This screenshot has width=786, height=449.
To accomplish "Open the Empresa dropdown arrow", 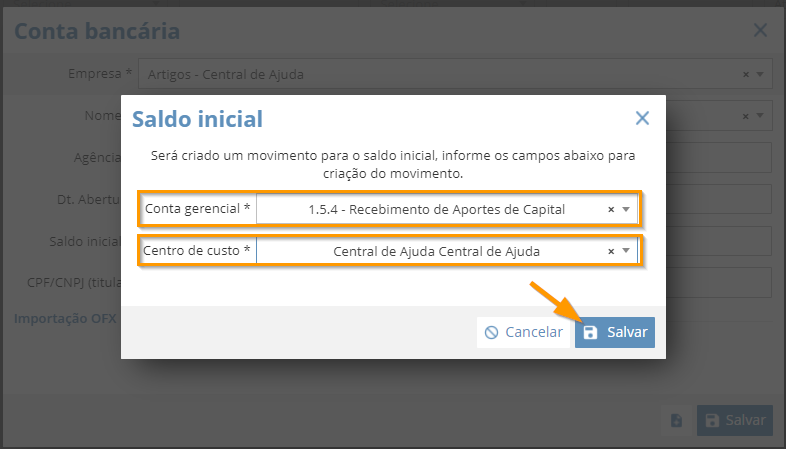I will [x=760, y=74].
